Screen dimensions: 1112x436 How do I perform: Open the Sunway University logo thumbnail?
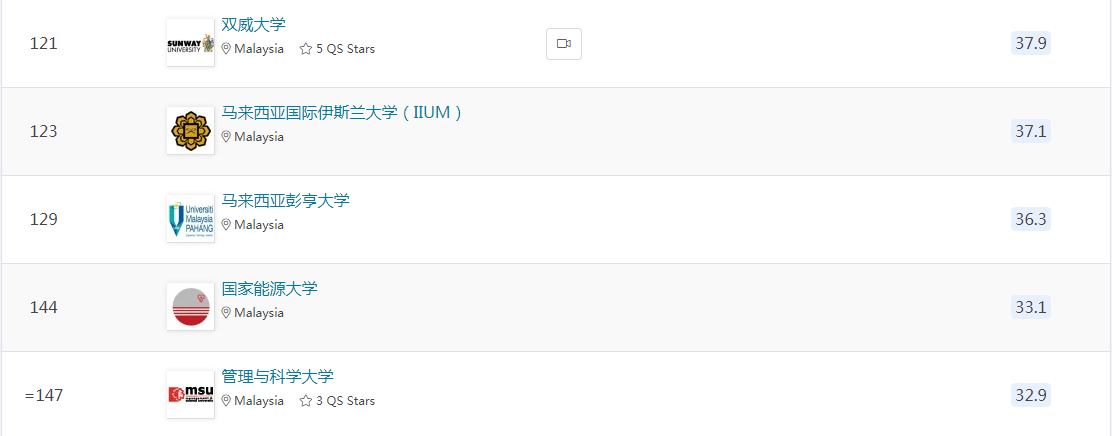(x=191, y=43)
